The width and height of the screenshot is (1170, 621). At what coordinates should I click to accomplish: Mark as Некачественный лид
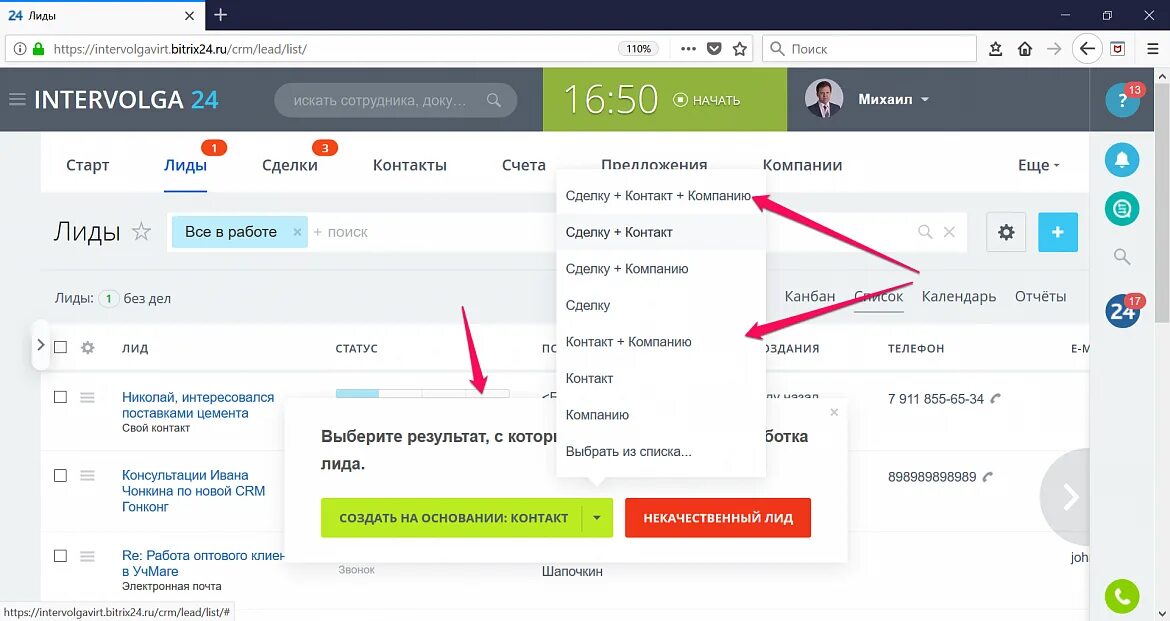click(718, 518)
